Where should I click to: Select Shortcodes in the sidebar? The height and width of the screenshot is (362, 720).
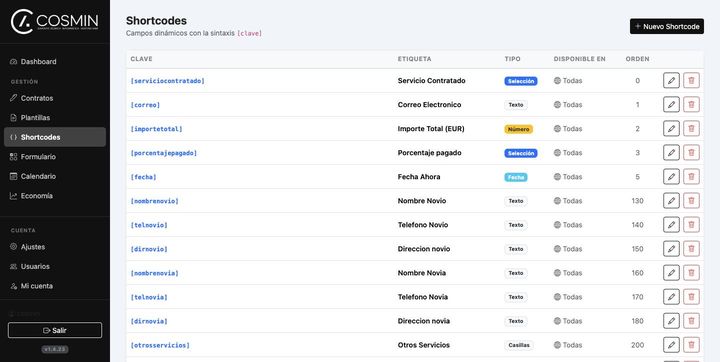[x=55, y=137]
